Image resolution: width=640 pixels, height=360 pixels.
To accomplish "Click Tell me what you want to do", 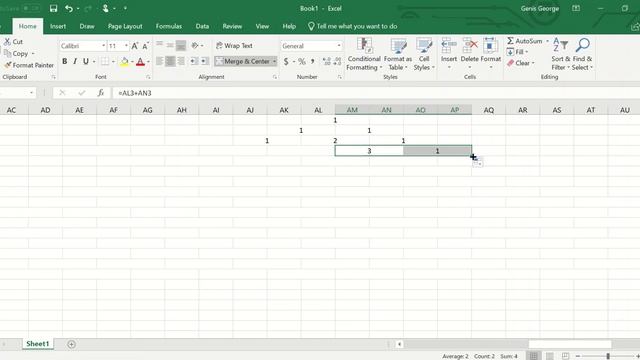I will 353,26.
